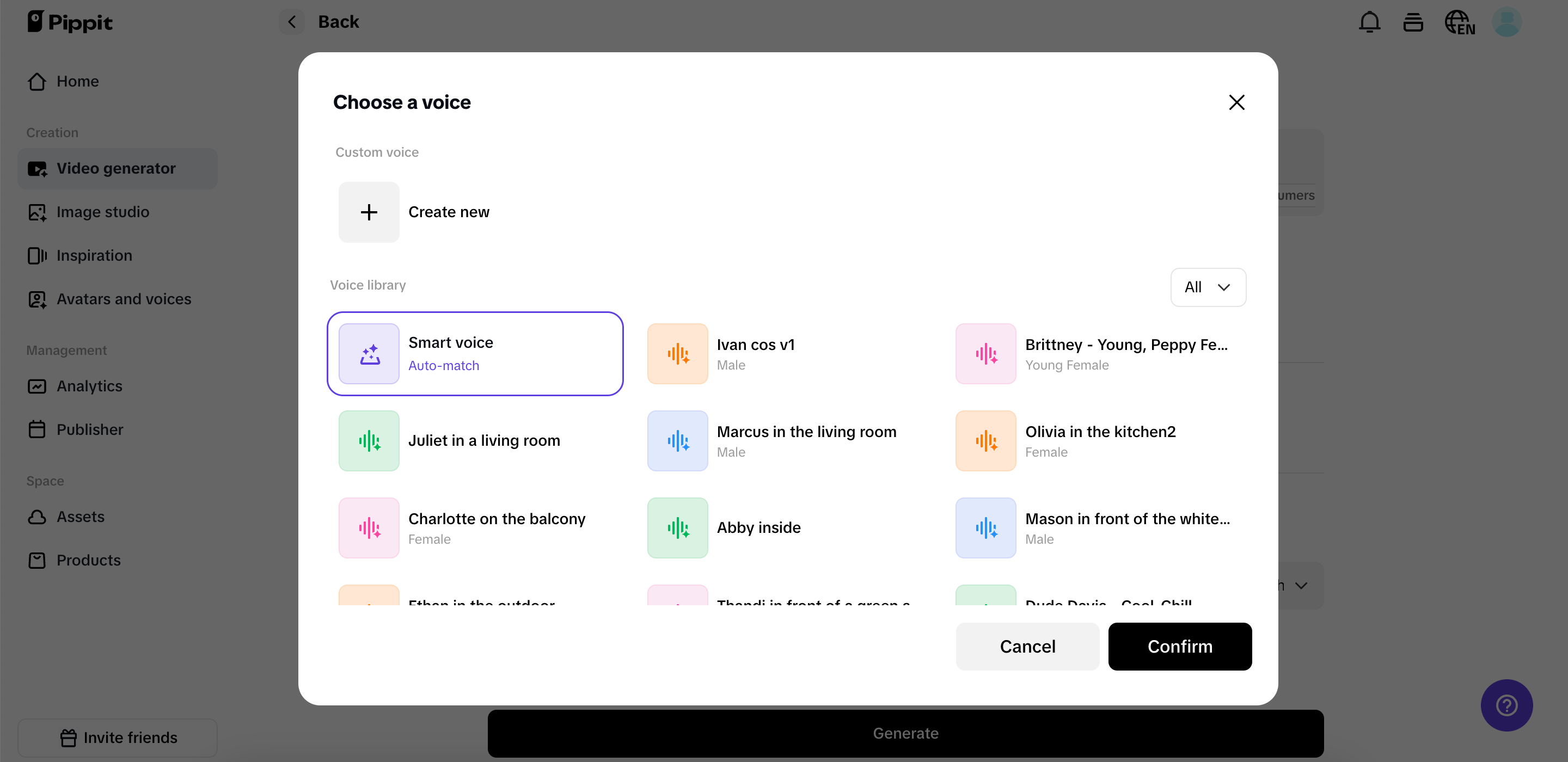This screenshot has width=1568, height=762.
Task: Confirm the chosen voice
Action: click(x=1180, y=647)
